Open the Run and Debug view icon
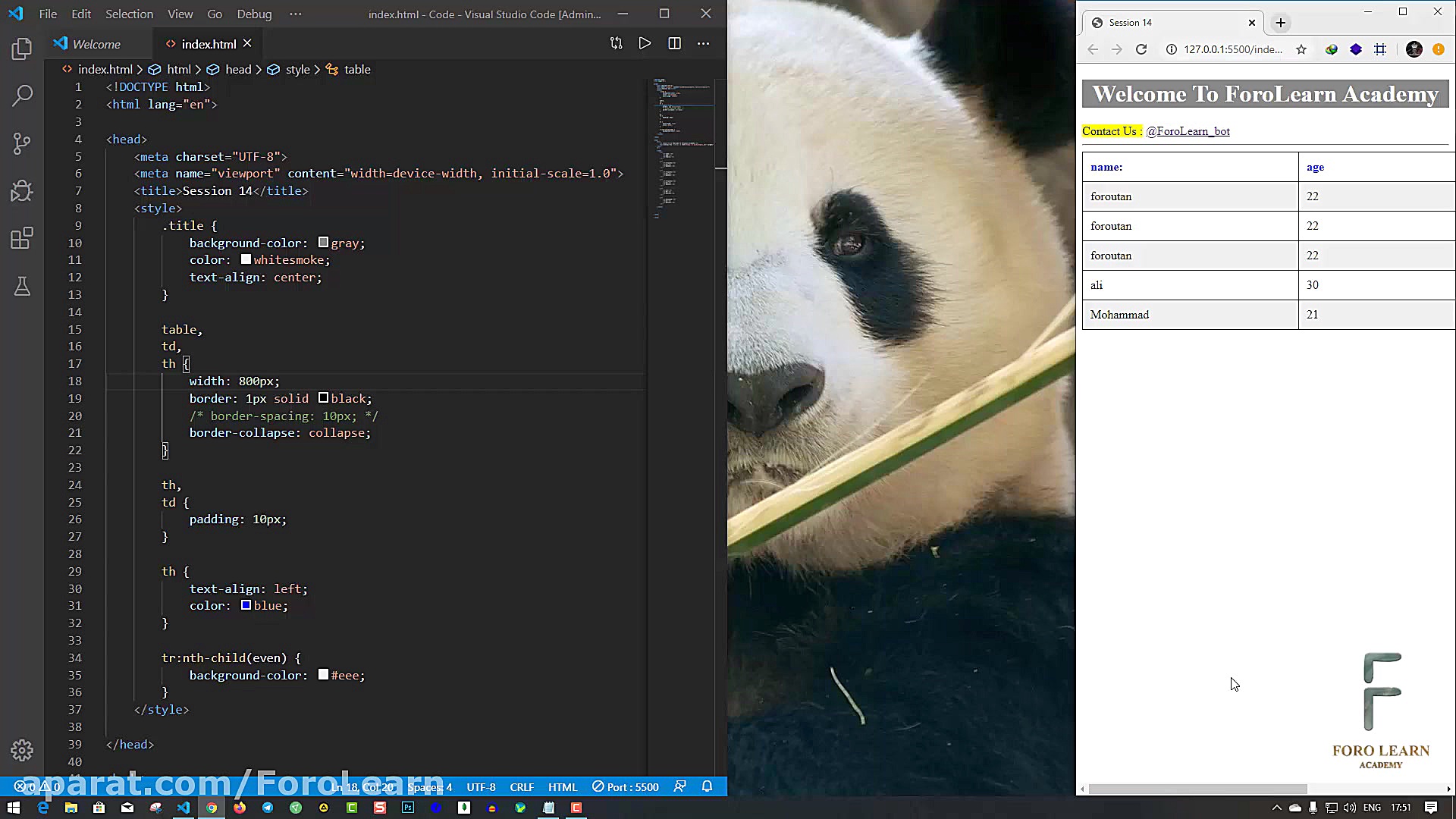Viewport: 1456px width, 819px height. (22, 190)
